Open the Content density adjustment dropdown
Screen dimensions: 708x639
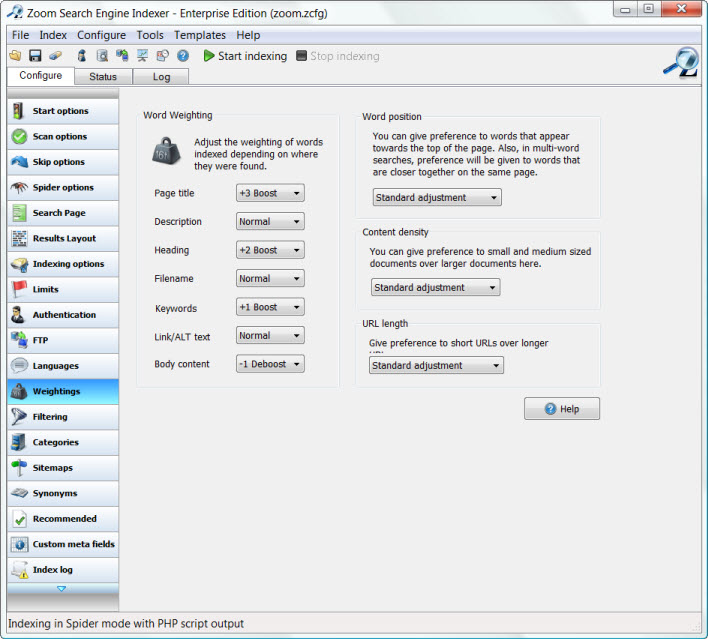click(x=435, y=287)
